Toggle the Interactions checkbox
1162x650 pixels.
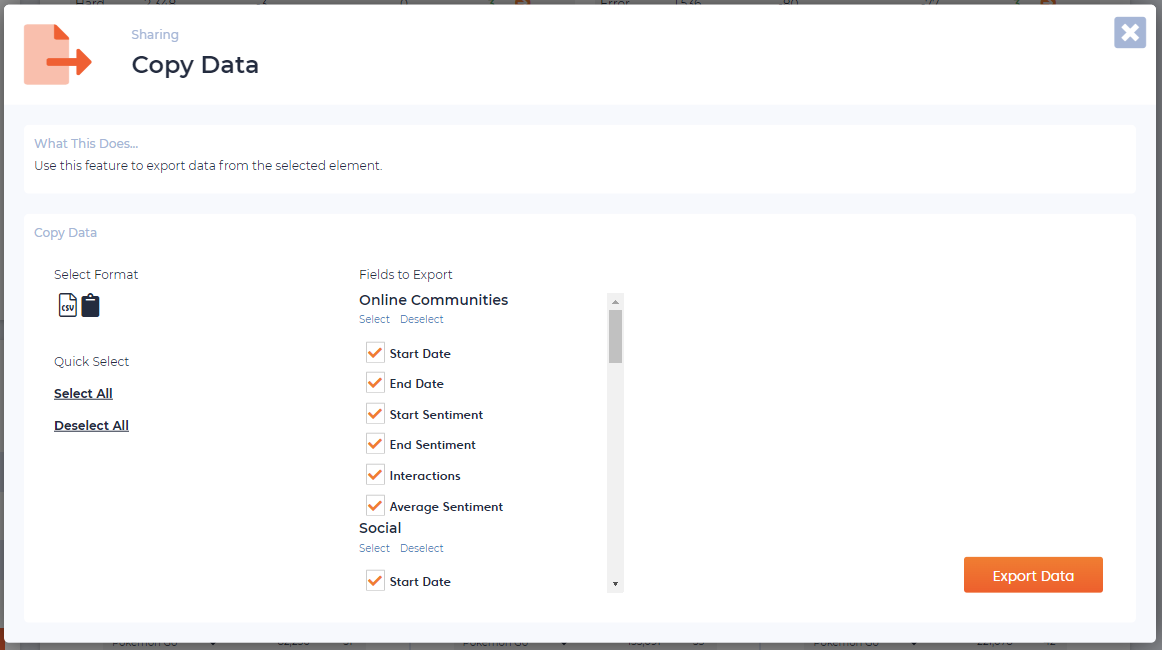(x=375, y=475)
